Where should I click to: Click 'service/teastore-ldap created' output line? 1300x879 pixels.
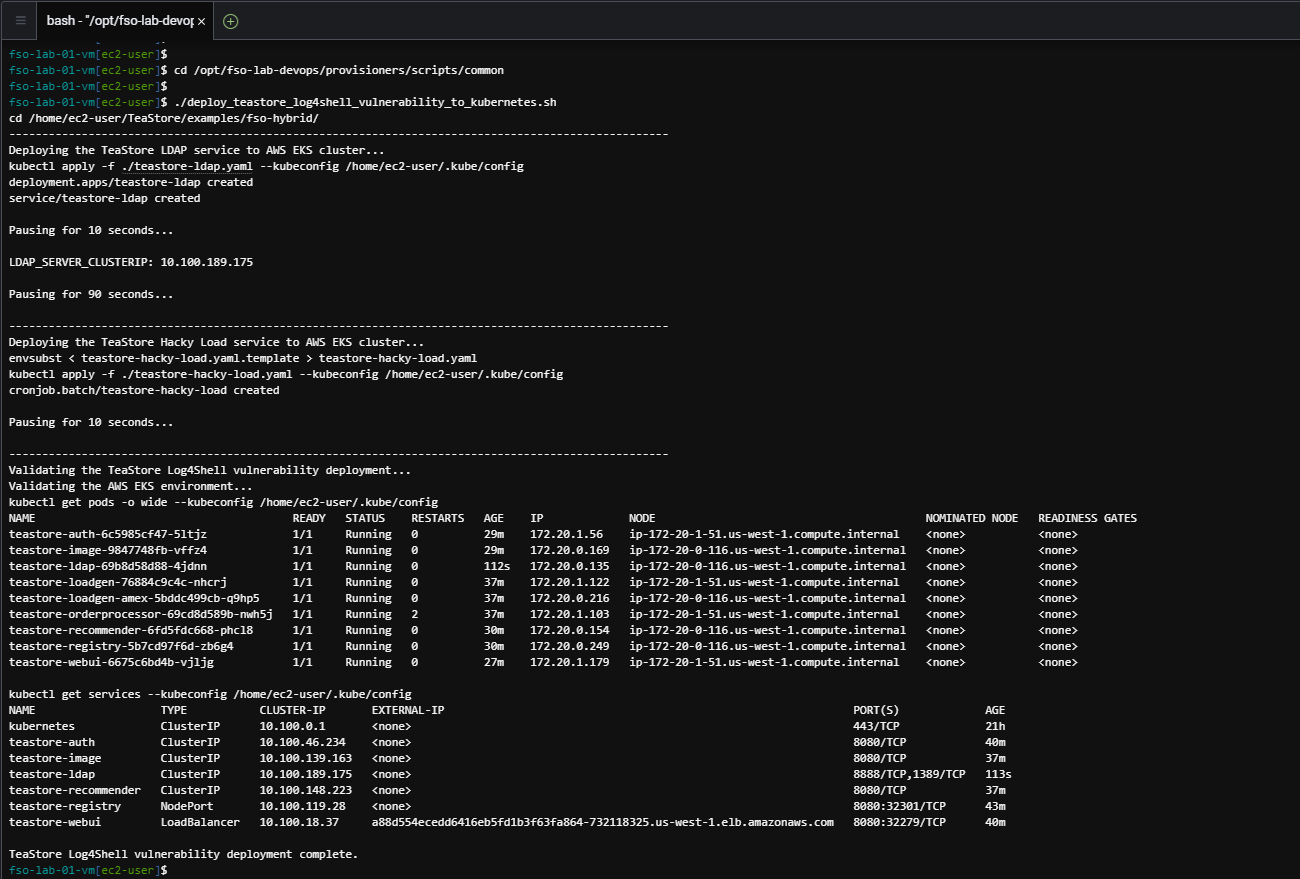click(104, 198)
